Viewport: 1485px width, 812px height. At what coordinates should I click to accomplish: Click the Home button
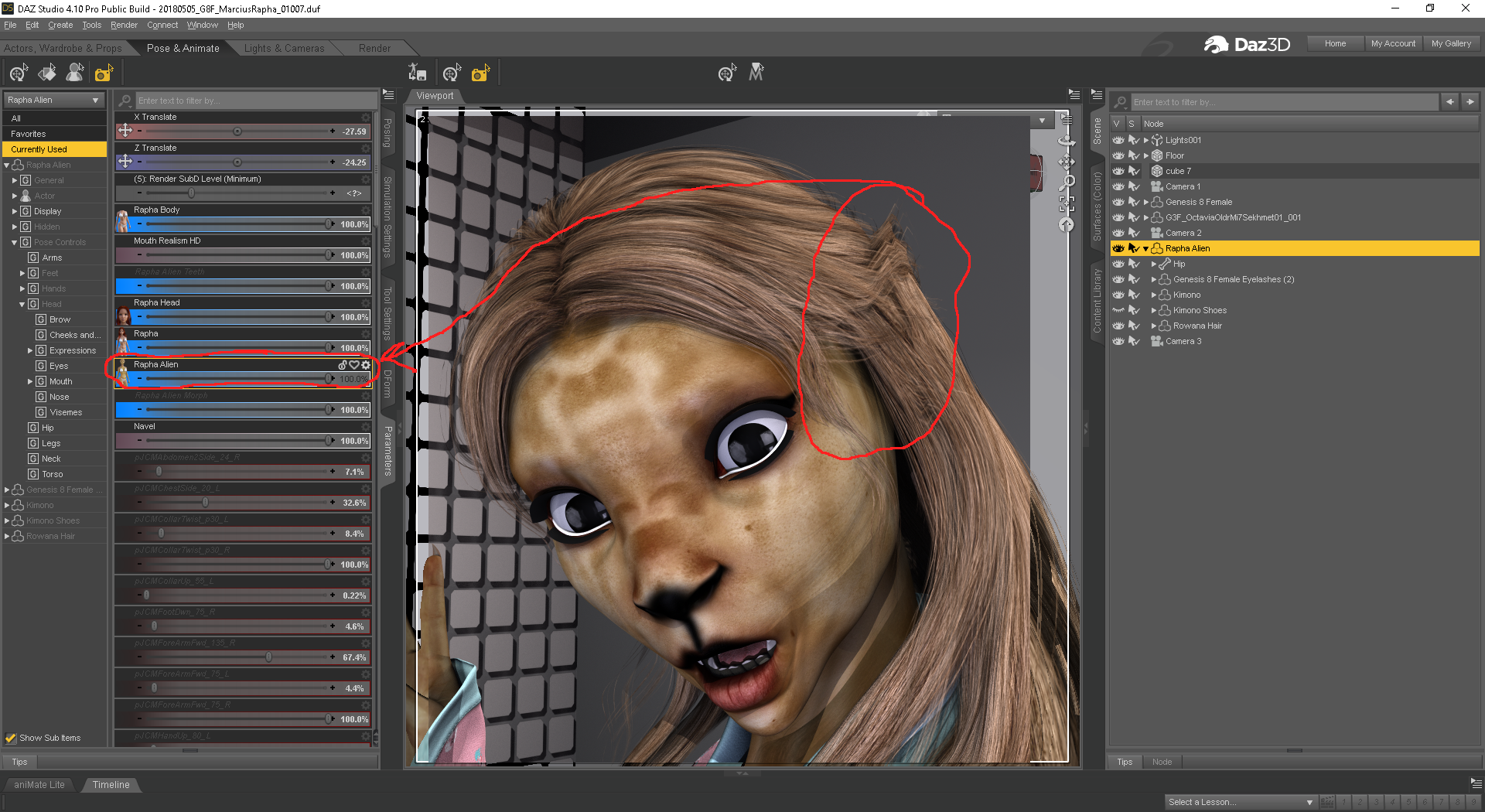(x=1335, y=43)
